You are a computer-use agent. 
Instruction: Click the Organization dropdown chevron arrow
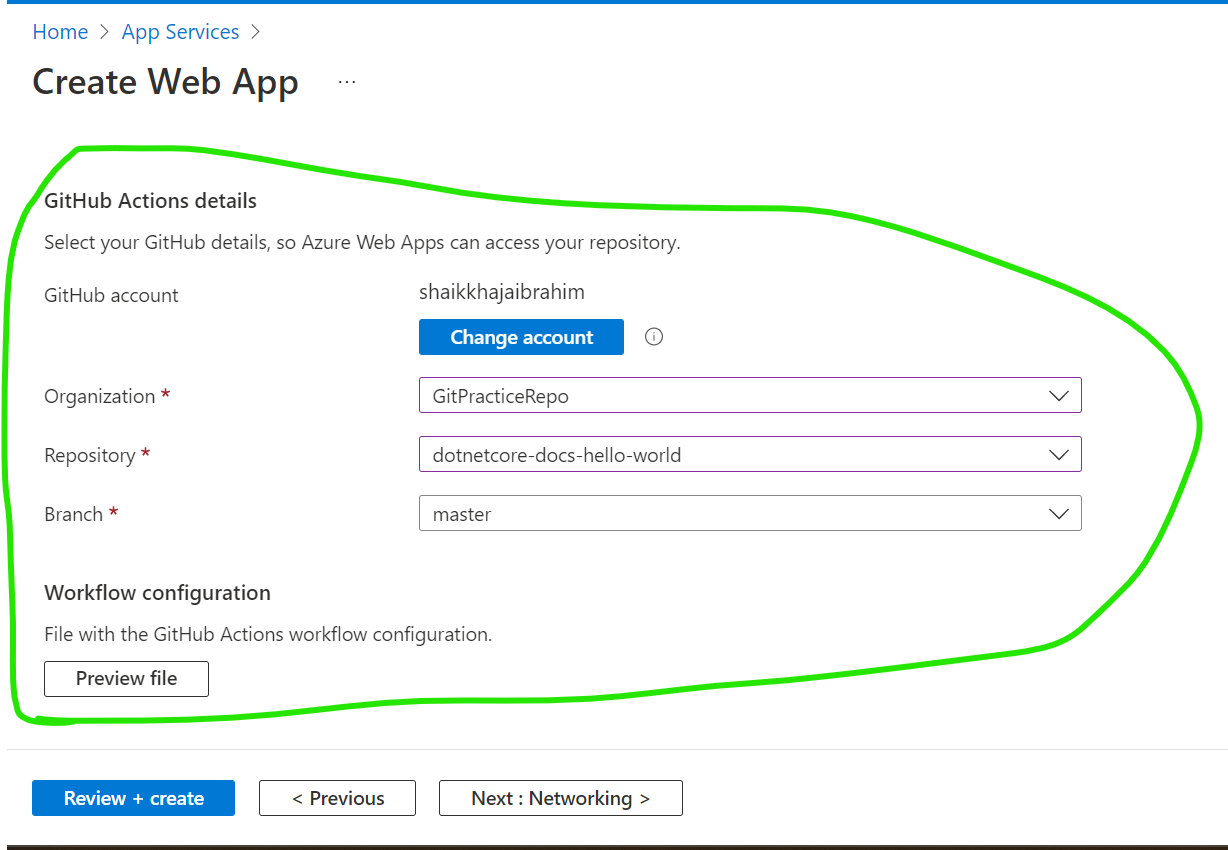[x=1058, y=396]
